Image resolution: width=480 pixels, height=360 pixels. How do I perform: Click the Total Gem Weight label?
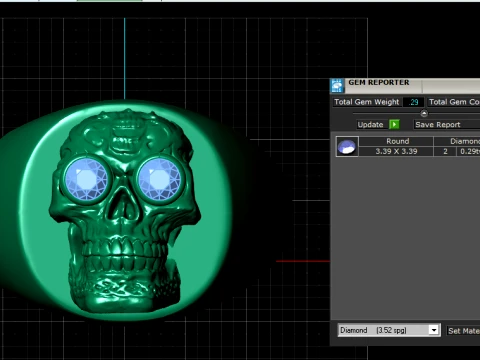coord(367,102)
